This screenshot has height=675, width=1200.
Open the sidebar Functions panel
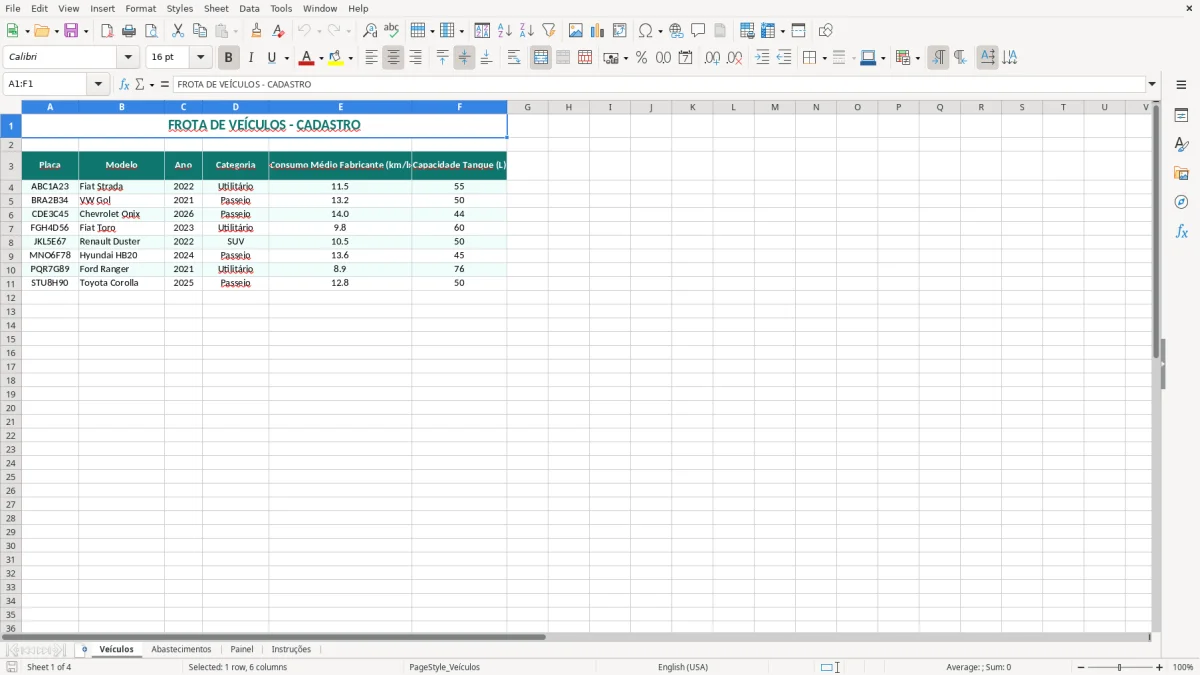pos(1181,231)
